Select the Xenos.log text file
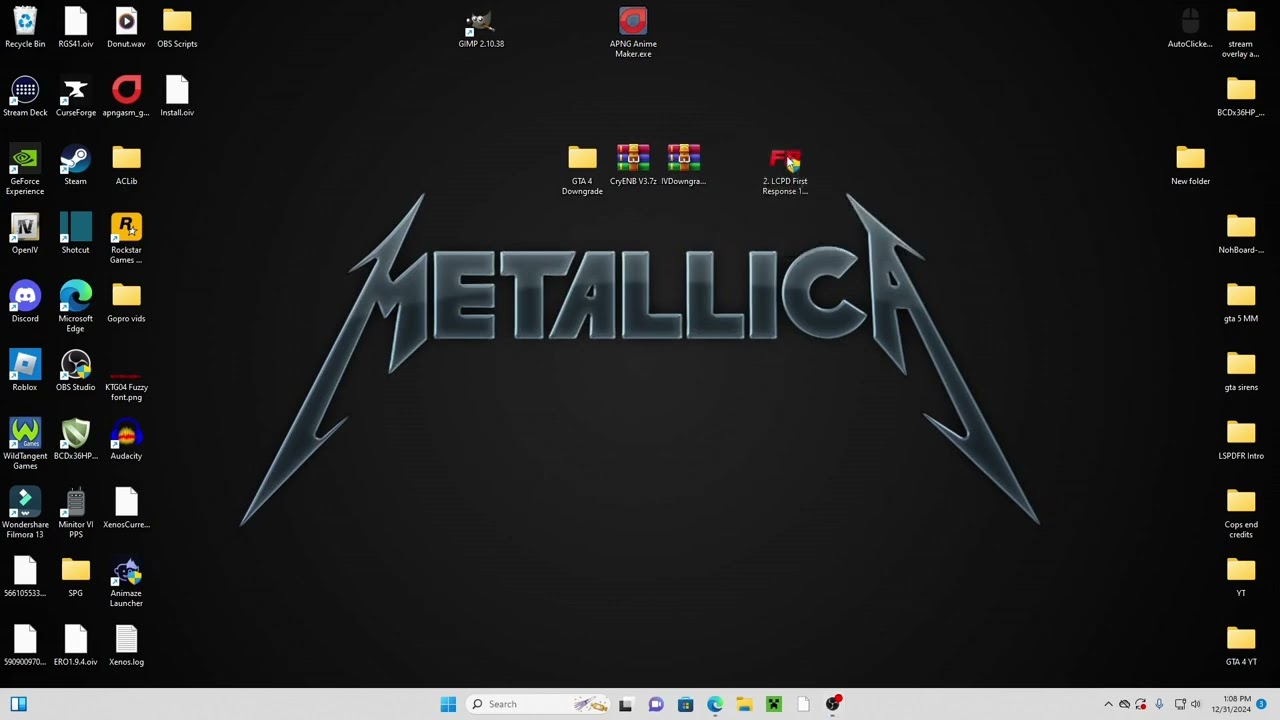Viewport: 1280px width, 720px height. click(x=126, y=646)
